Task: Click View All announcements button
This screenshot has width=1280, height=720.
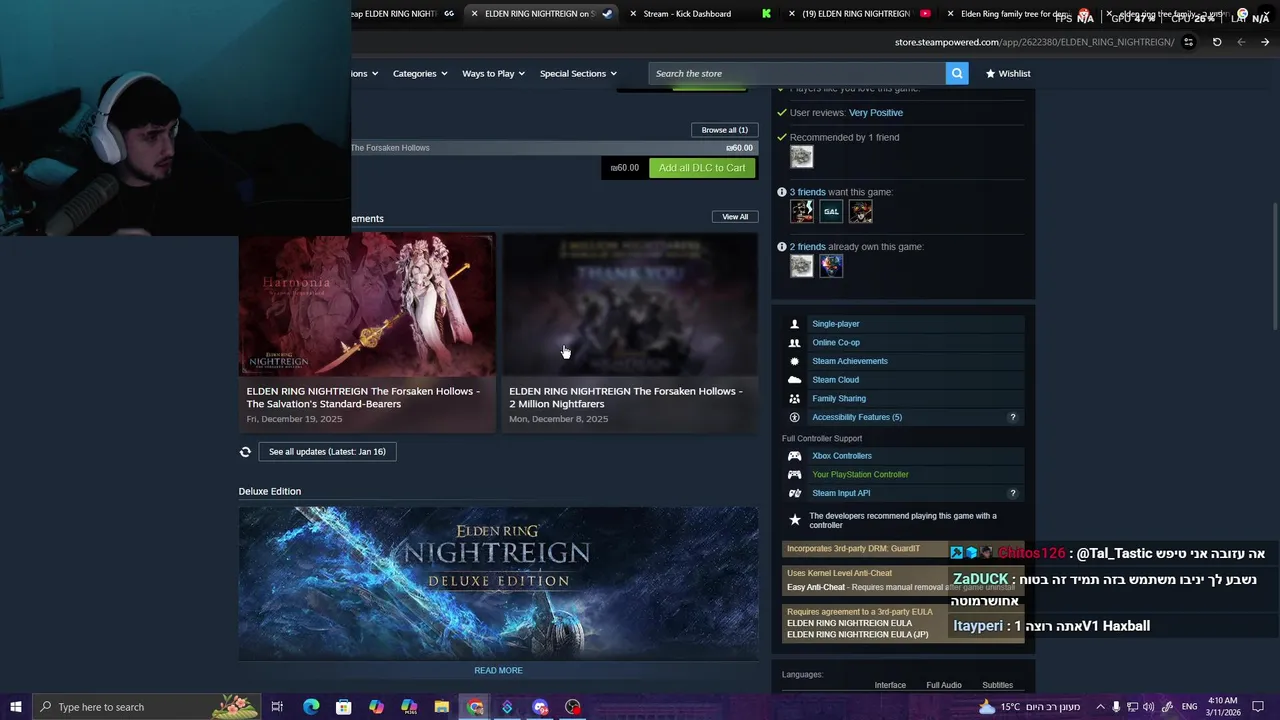Action: 735,217
